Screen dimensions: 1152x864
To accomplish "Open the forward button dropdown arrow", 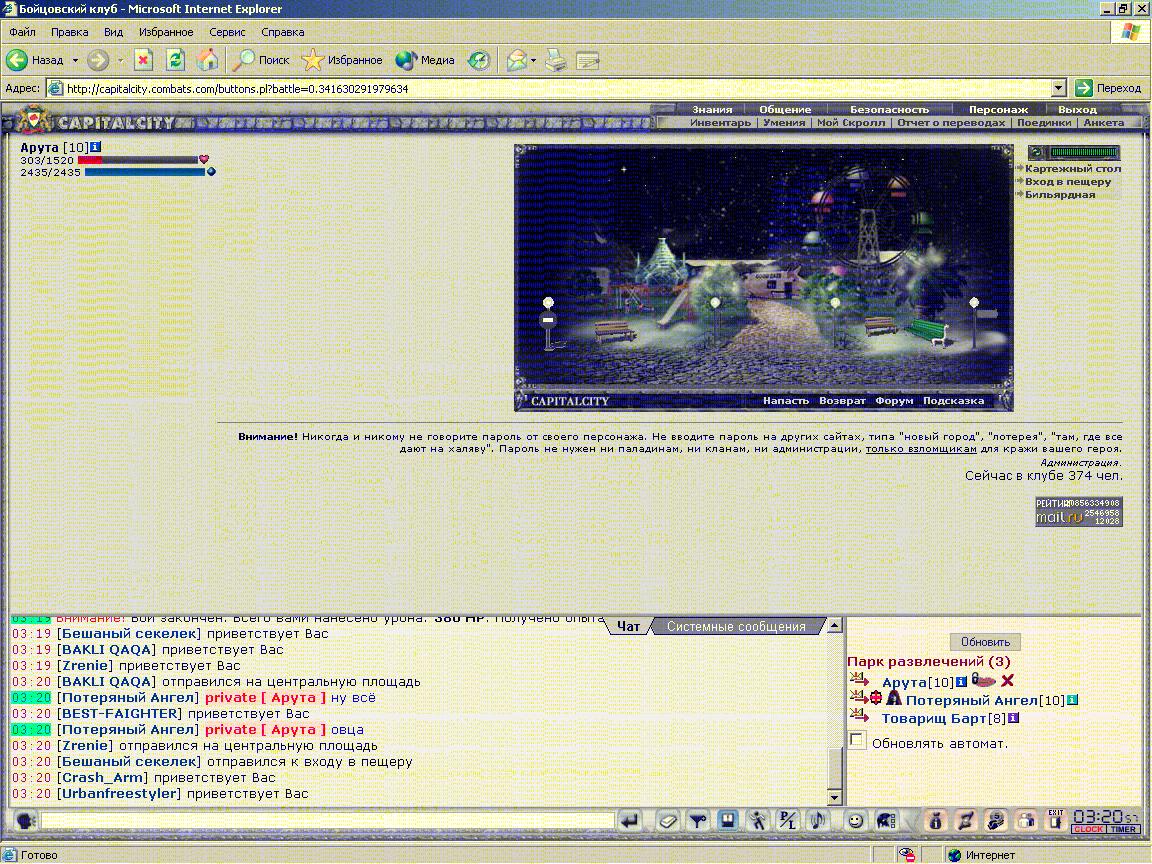I will coord(120,60).
